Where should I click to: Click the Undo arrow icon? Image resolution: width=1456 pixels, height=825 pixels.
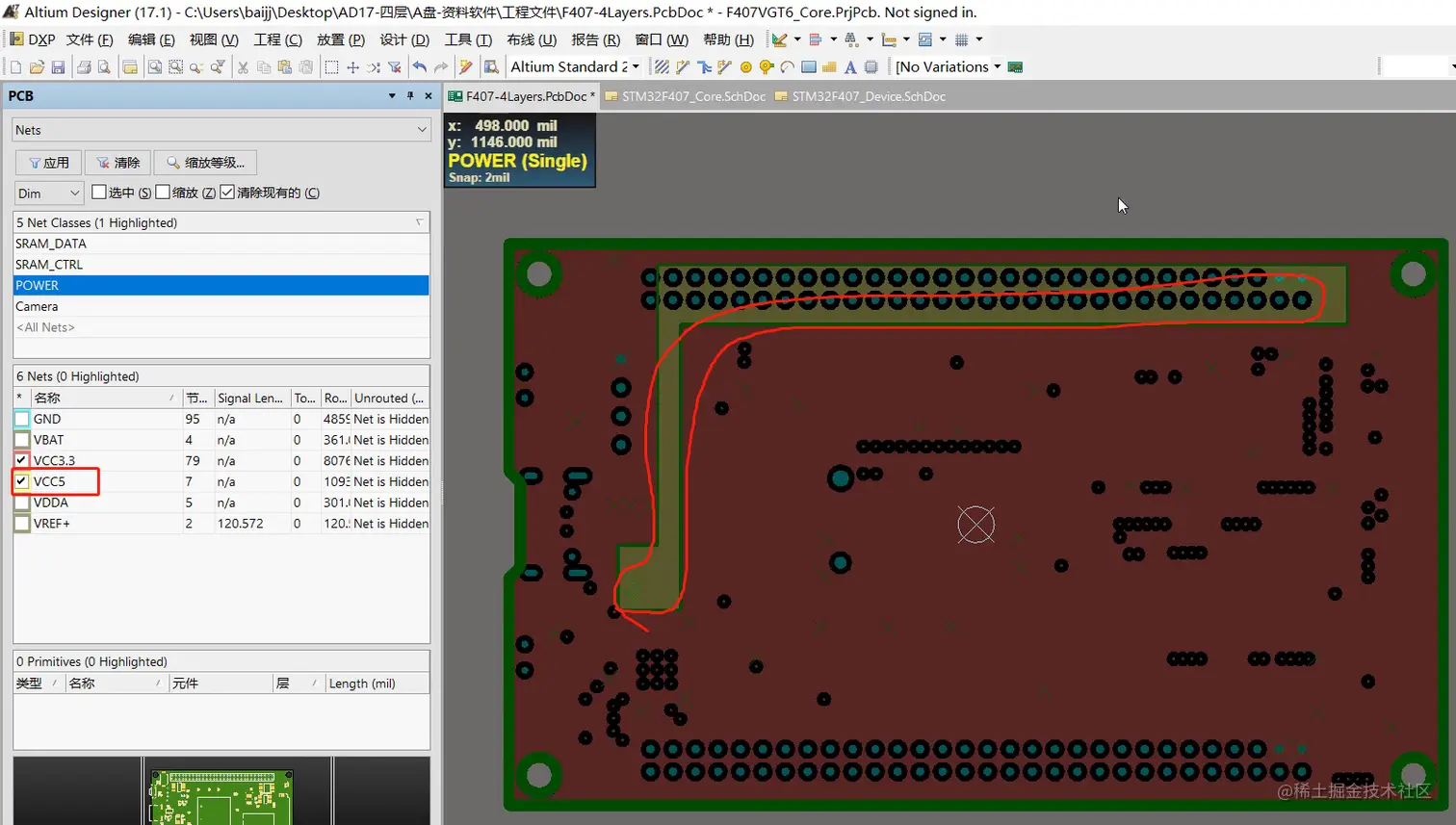(x=420, y=67)
